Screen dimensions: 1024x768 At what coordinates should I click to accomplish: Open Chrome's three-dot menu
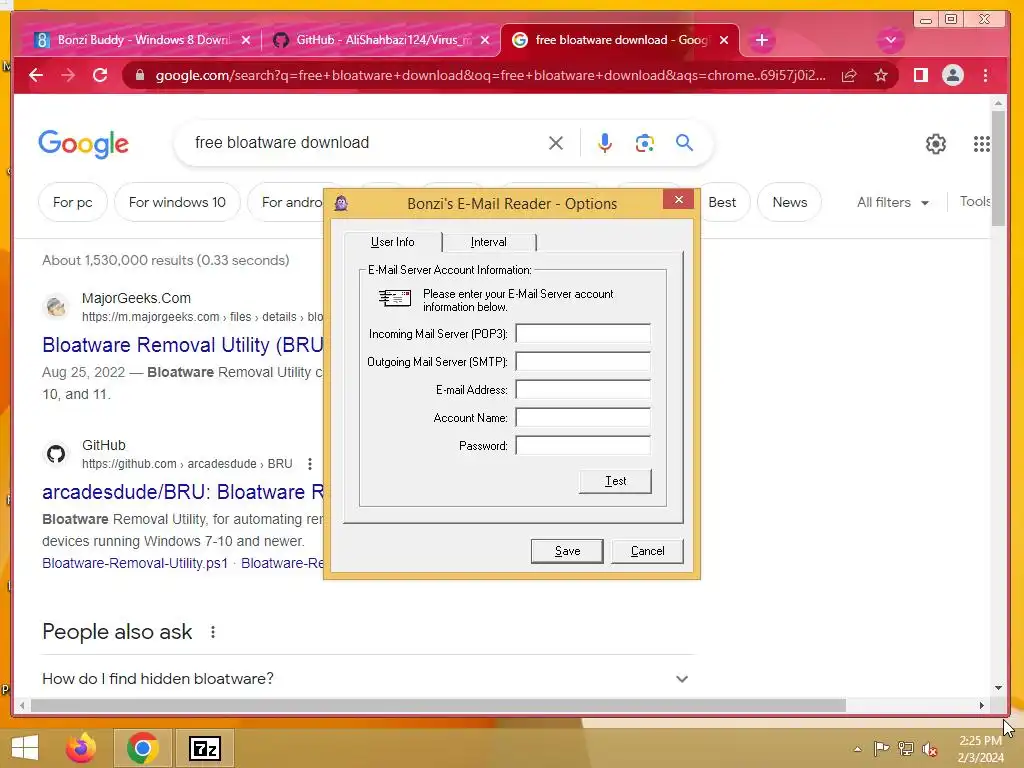(x=985, y=76)
